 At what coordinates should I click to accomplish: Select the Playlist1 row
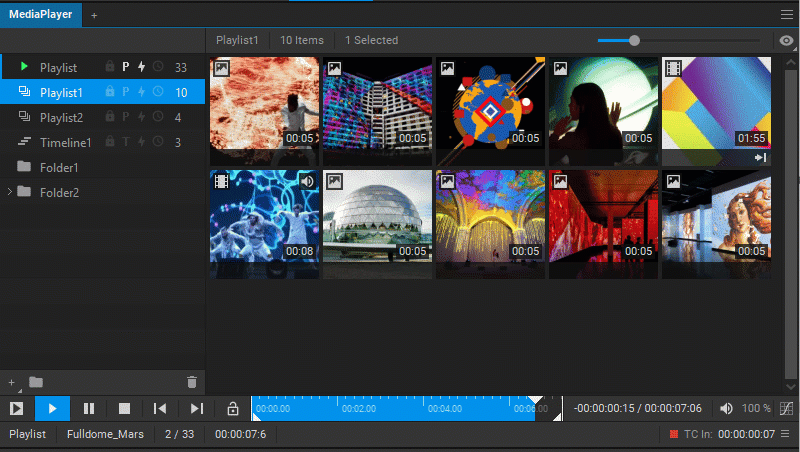click(103, 92)
